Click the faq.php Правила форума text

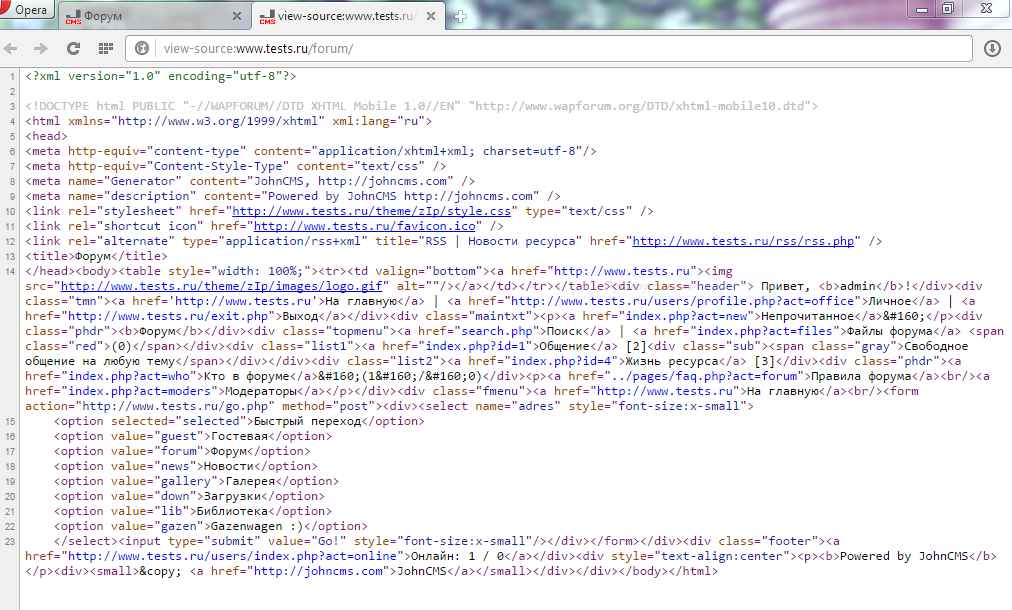[740, 376]
